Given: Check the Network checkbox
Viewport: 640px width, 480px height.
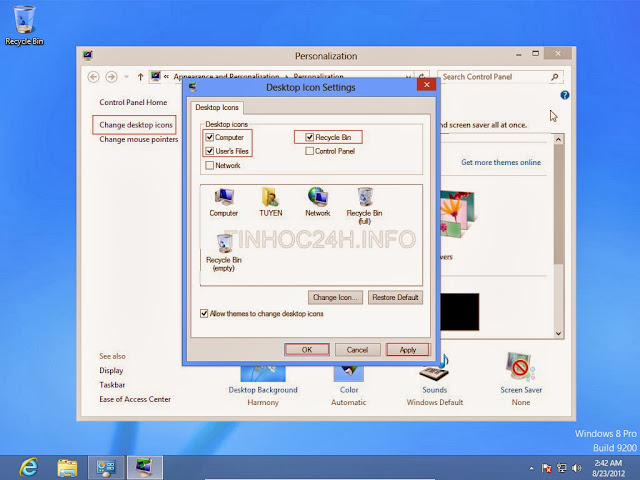Looking at the screenshot, I should point(210,165).
